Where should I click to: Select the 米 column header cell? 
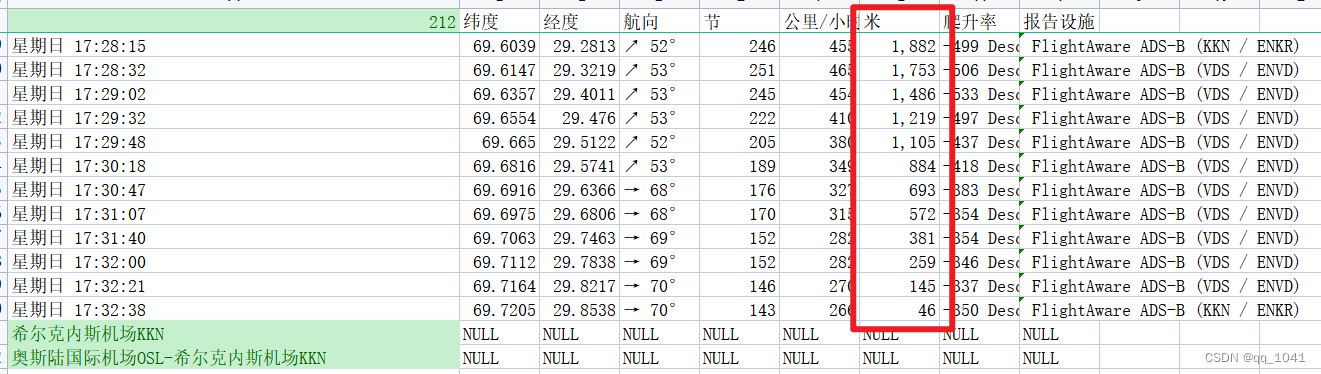[x=900, y=21]
